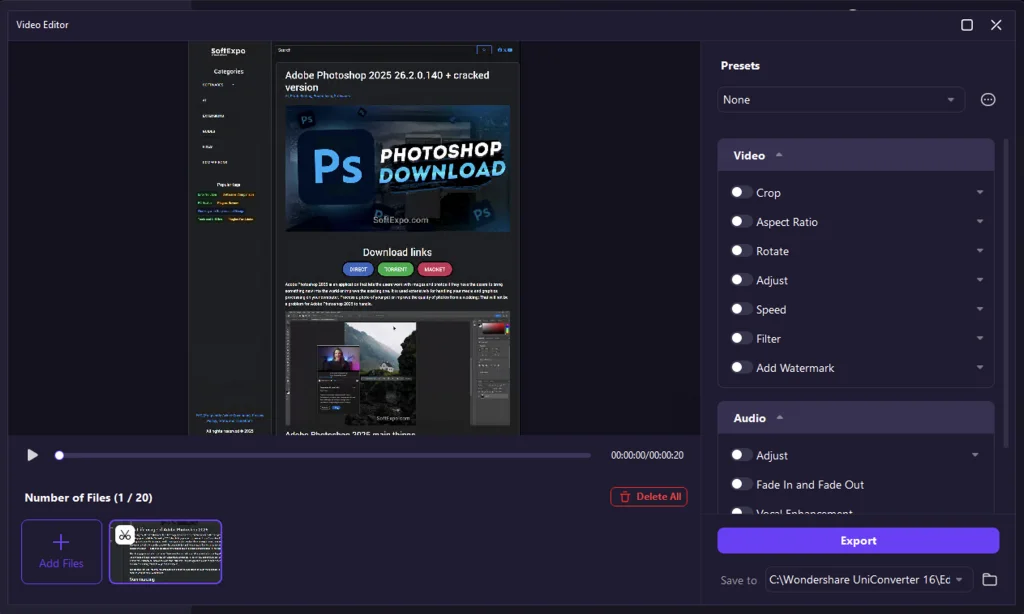Close the Video Editor window
The height and width of the screenshot is (614, 1024).
(x=996, y=25)
